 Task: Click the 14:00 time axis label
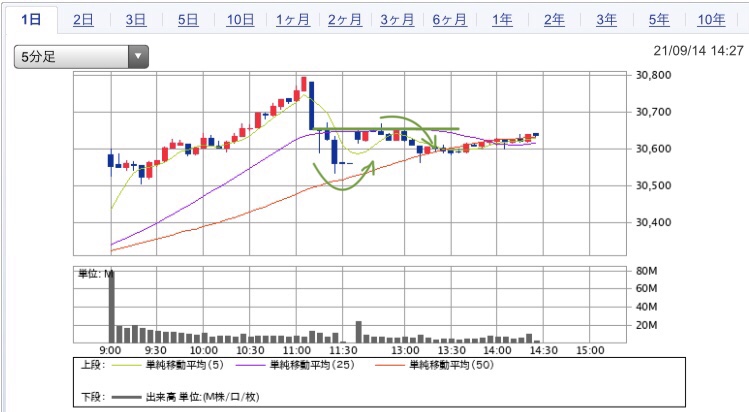point(497,350)
